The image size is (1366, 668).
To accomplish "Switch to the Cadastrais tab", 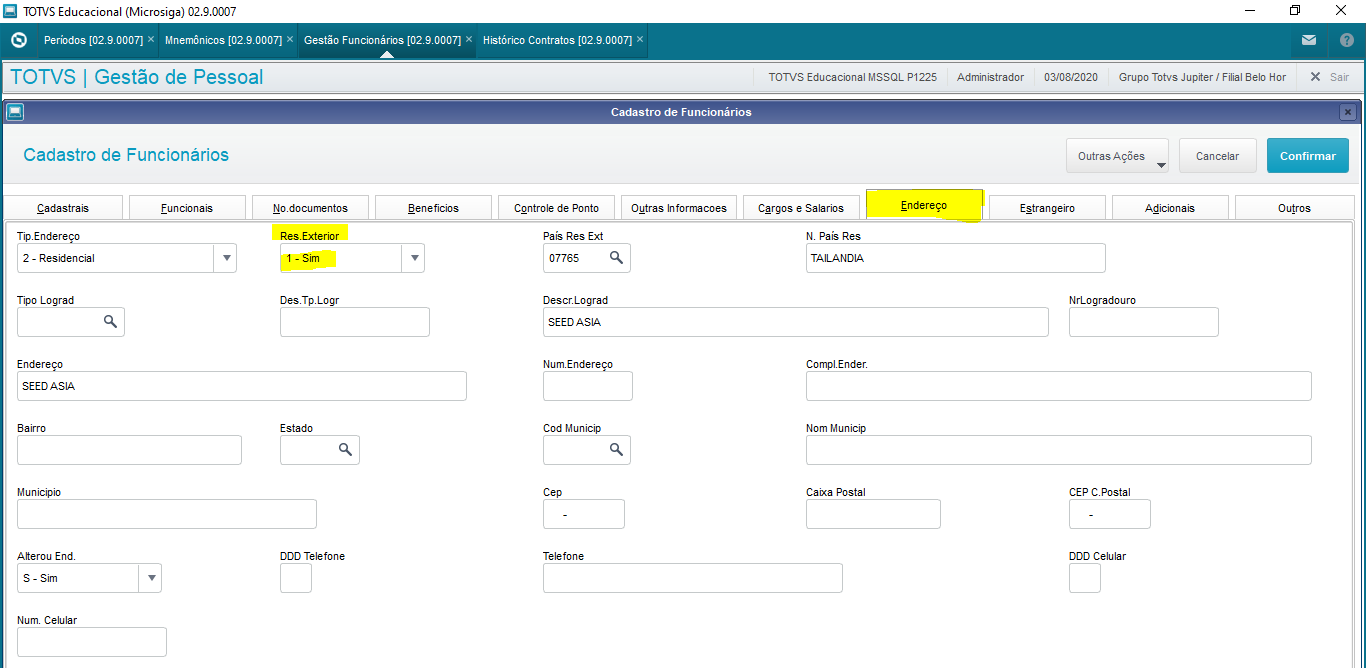I will (x=63, y=208).
